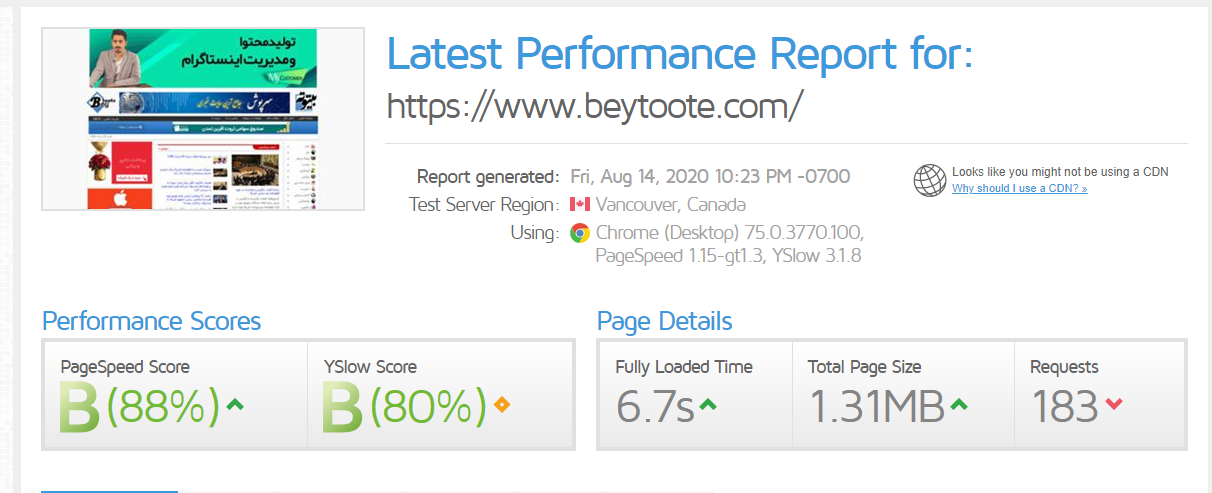This screenshot has width=1212, height=493.
Task: Click the 183 Requests count
Action: (1064, 406)
